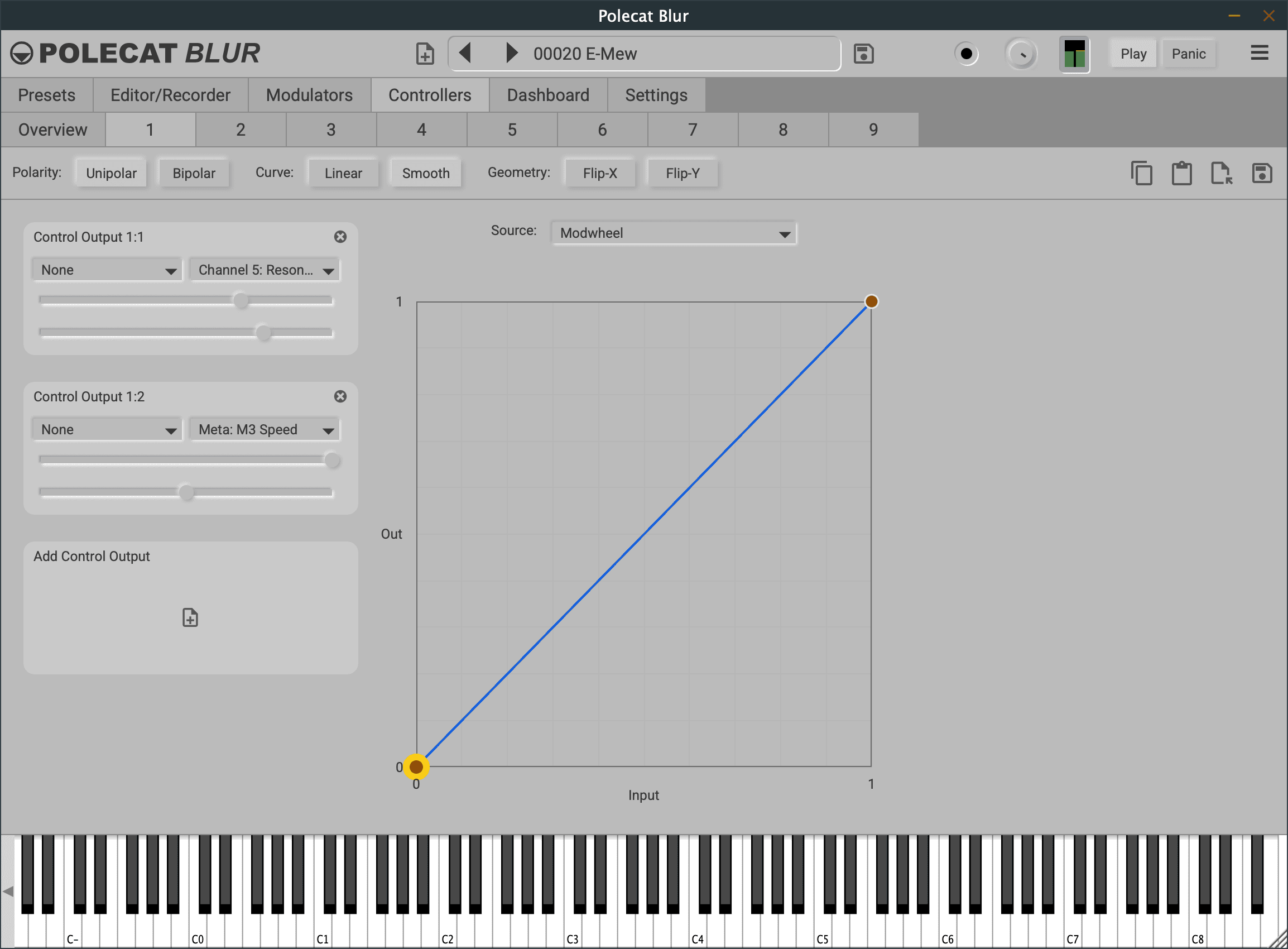Viewport: 1288px width, 949px height.
Task: Select Bipolar polarity
Action: (x=194, y=173)
